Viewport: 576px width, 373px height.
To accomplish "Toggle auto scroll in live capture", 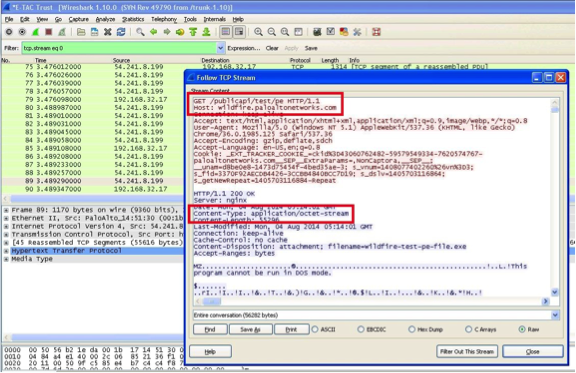I will [x=239, y=32].
